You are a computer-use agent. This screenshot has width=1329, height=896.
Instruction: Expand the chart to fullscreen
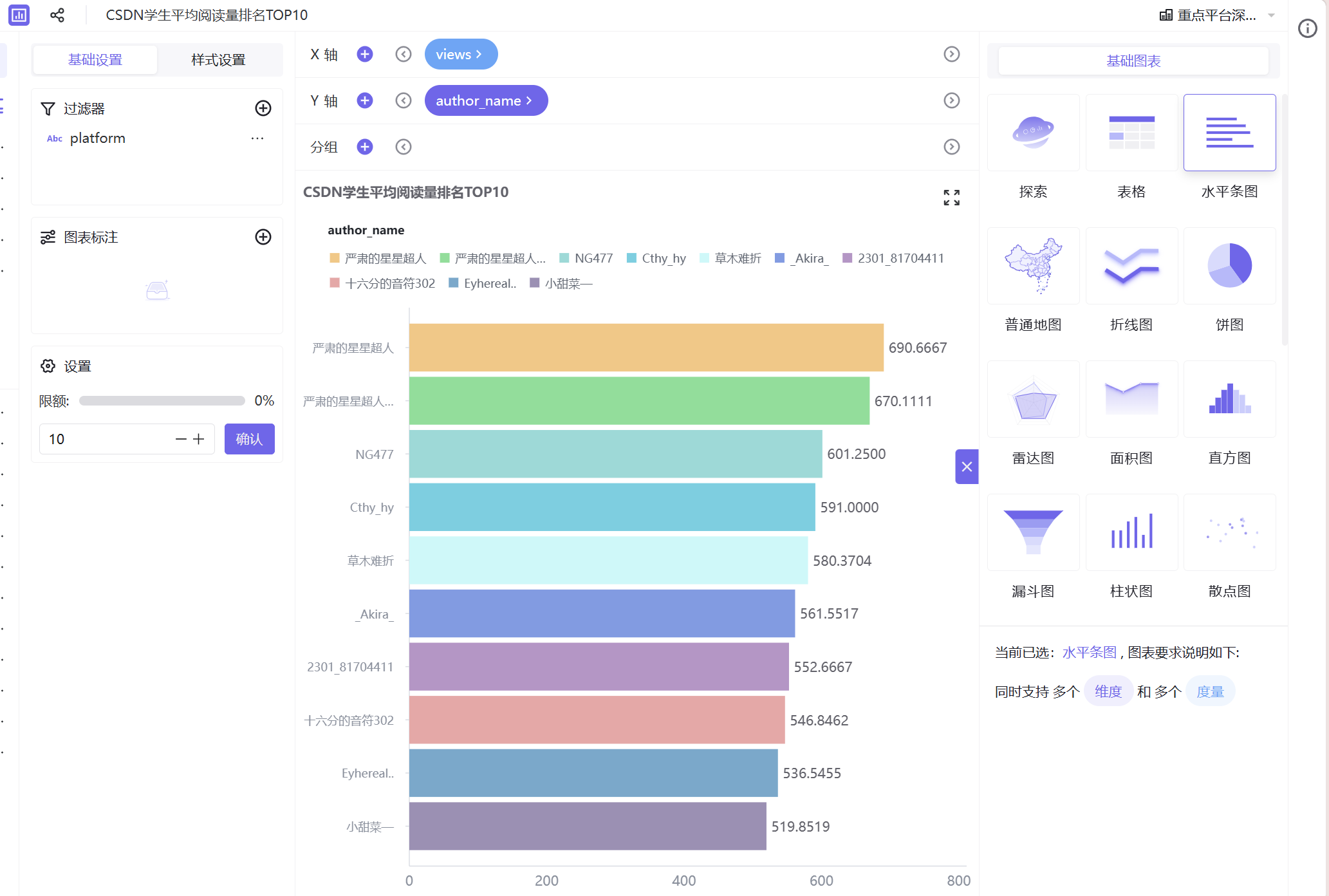pos(951,197)
